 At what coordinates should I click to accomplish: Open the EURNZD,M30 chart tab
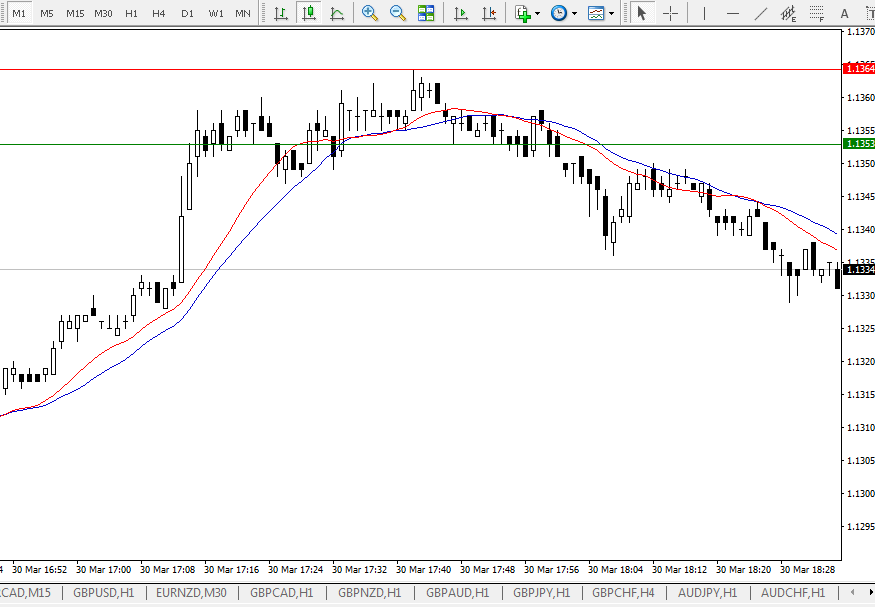click(191, 593)
